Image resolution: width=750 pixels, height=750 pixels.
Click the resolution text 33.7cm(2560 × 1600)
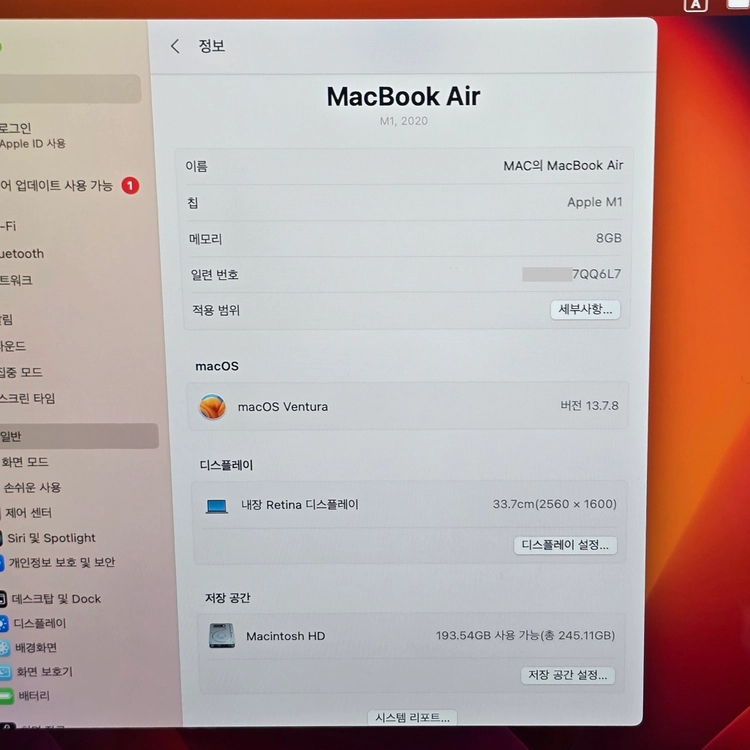[x=554, y=504]
